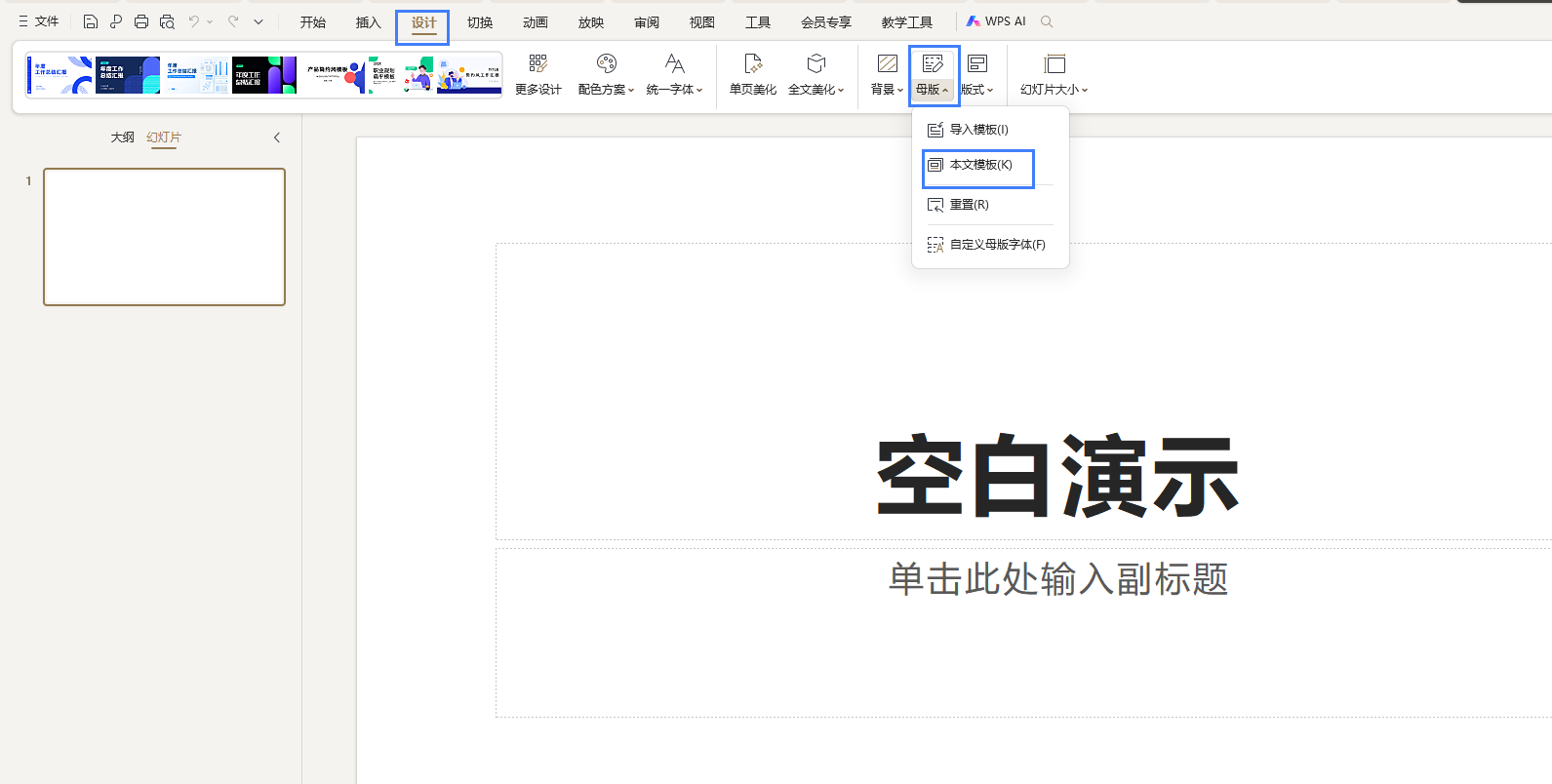This screenshot has height=784, width=1552.
Task: Choose 自定义母版字体(F) in the dropdown menu
Action: pyautogui.click(x=996, y=245)
